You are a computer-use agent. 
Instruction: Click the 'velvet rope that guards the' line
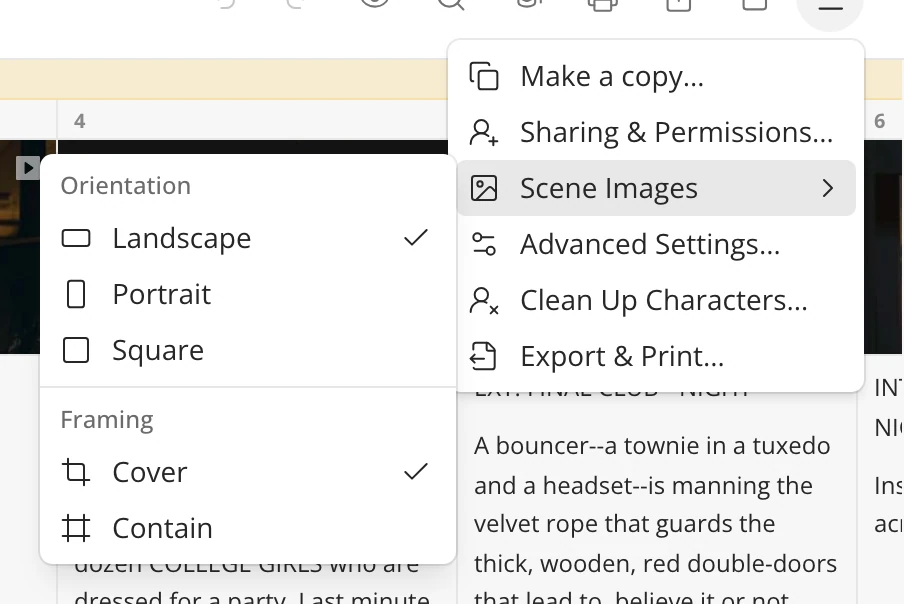tap(624, 524)
